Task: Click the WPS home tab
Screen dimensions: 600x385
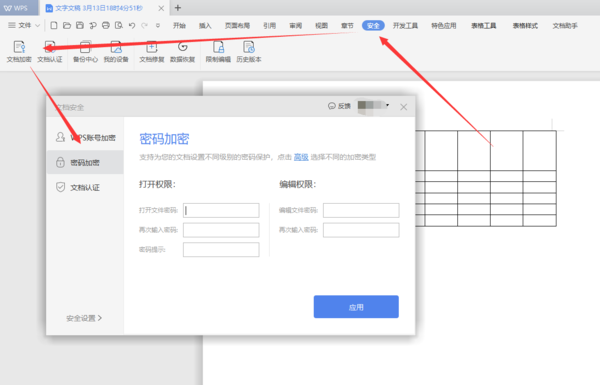Action: point(19,8)
